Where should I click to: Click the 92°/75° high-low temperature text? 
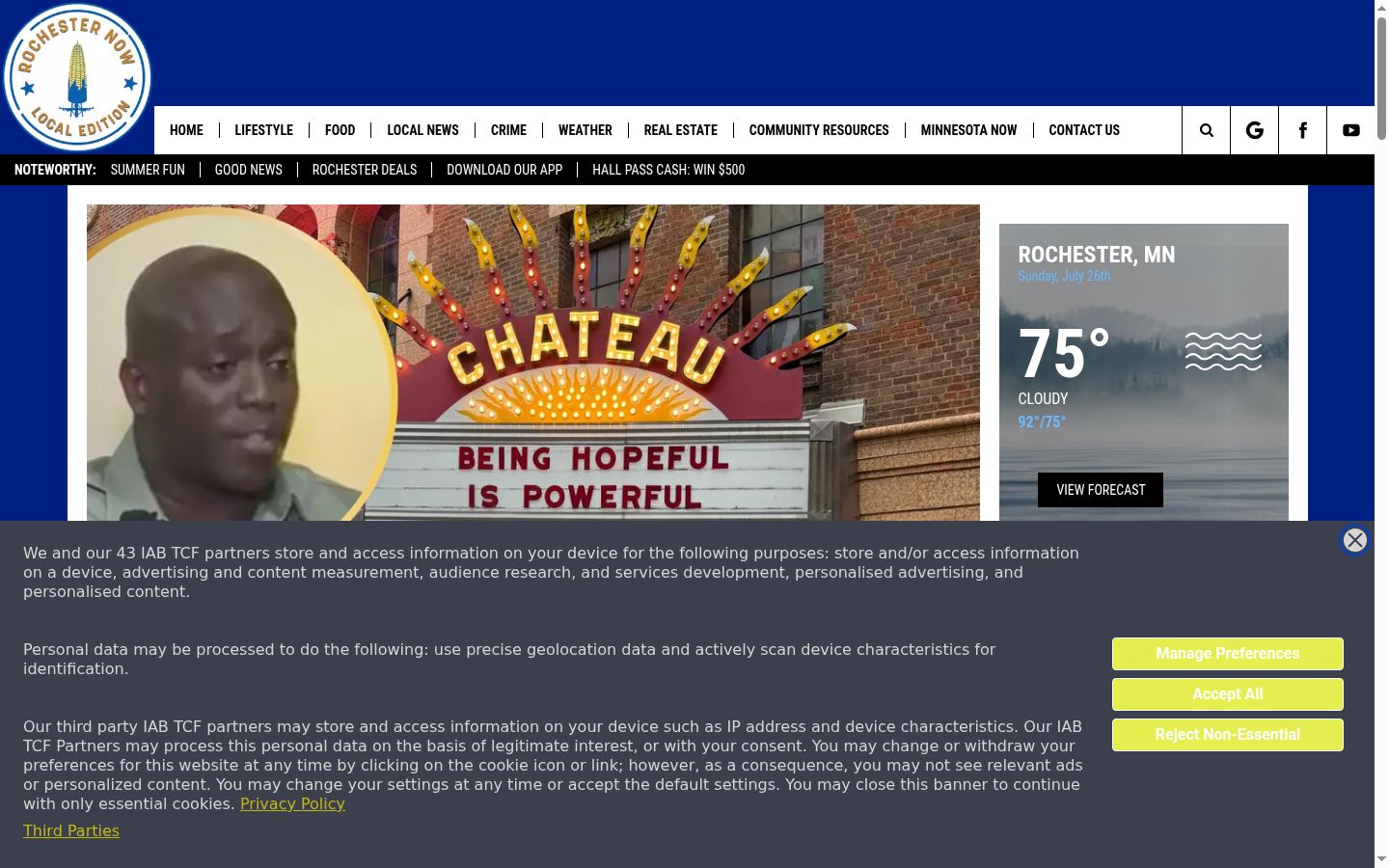pyautogui.click(x=1042, y=421)
